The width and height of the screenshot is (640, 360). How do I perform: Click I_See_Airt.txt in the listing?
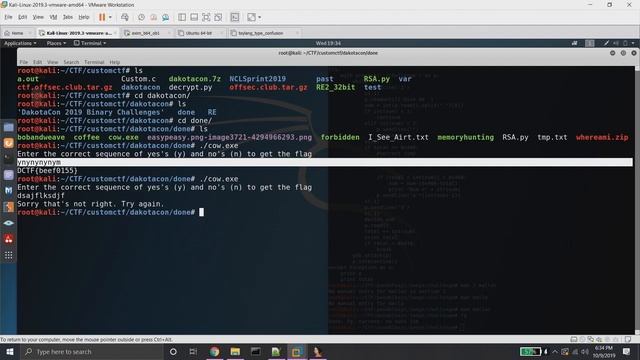tap(398, 137)
